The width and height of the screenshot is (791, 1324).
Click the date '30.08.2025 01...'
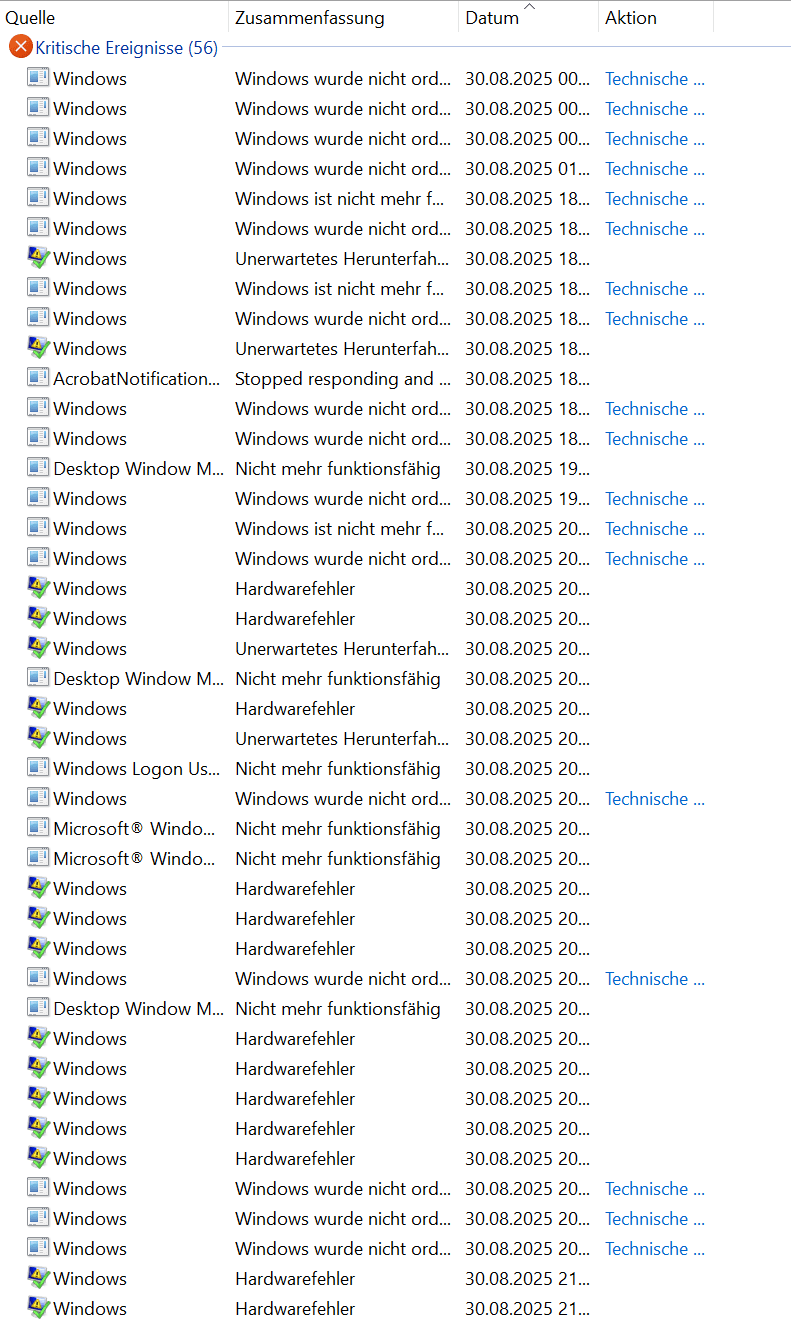point(527,168)
